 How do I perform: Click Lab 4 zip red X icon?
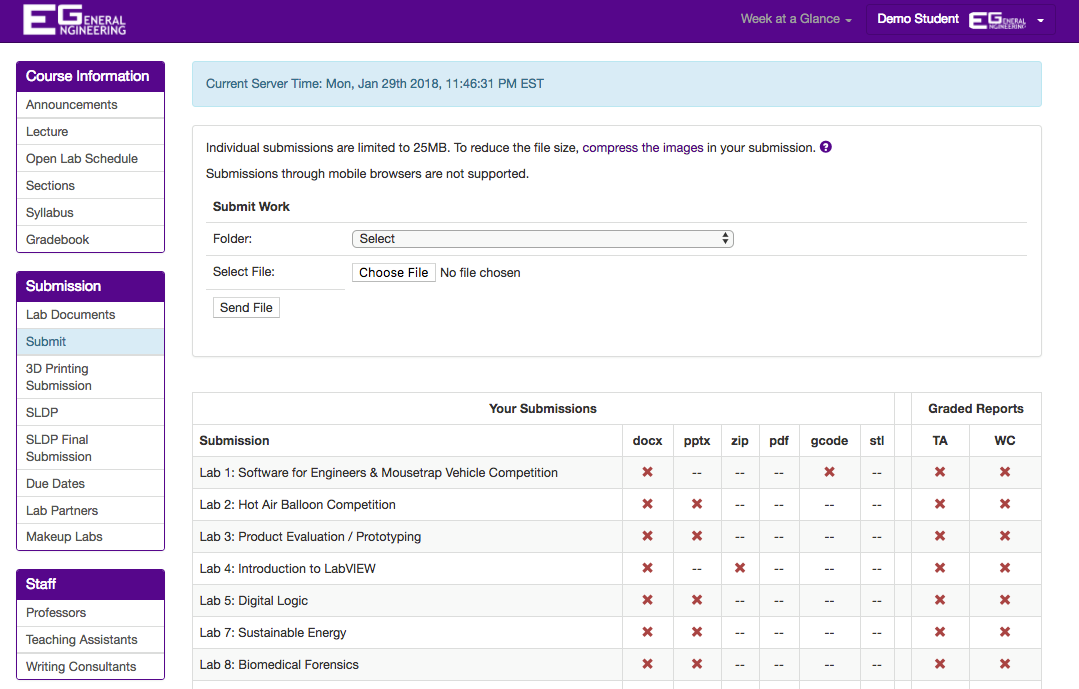pyautogui.click(x=740, y=568)
